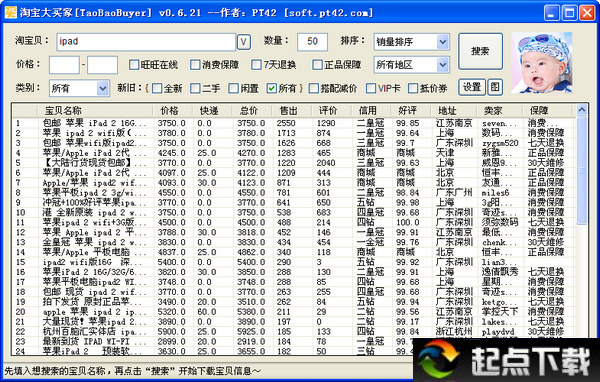Select row 9 冲冠+100%好评苹果ipa

point(293,203)
